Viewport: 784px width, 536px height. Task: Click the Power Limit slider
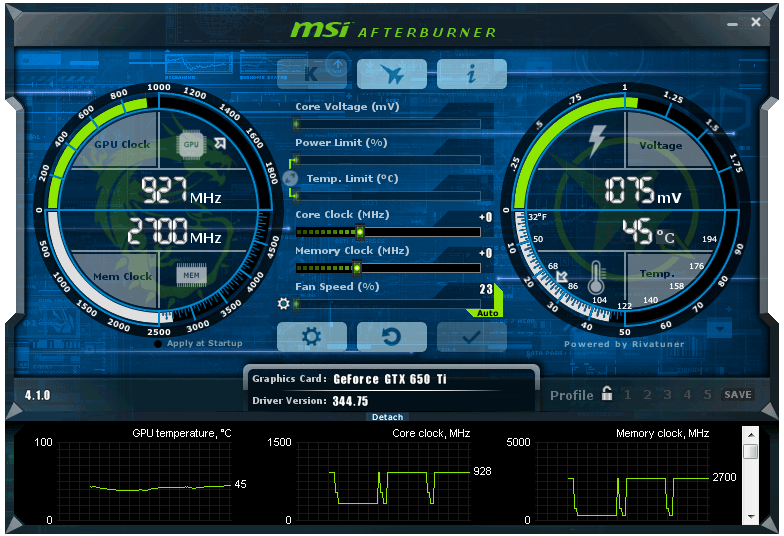point(386,160)
